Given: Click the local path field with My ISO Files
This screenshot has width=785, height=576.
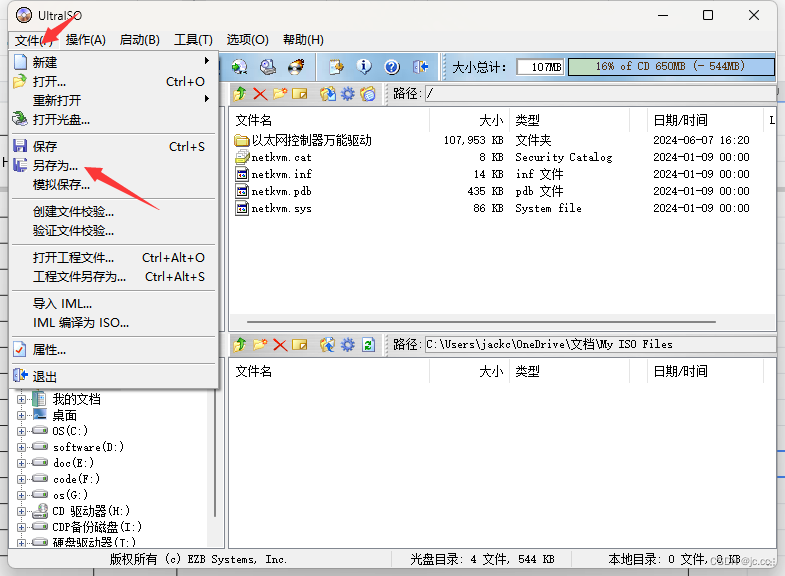Looking at the screenshot, I should point(600,344).
